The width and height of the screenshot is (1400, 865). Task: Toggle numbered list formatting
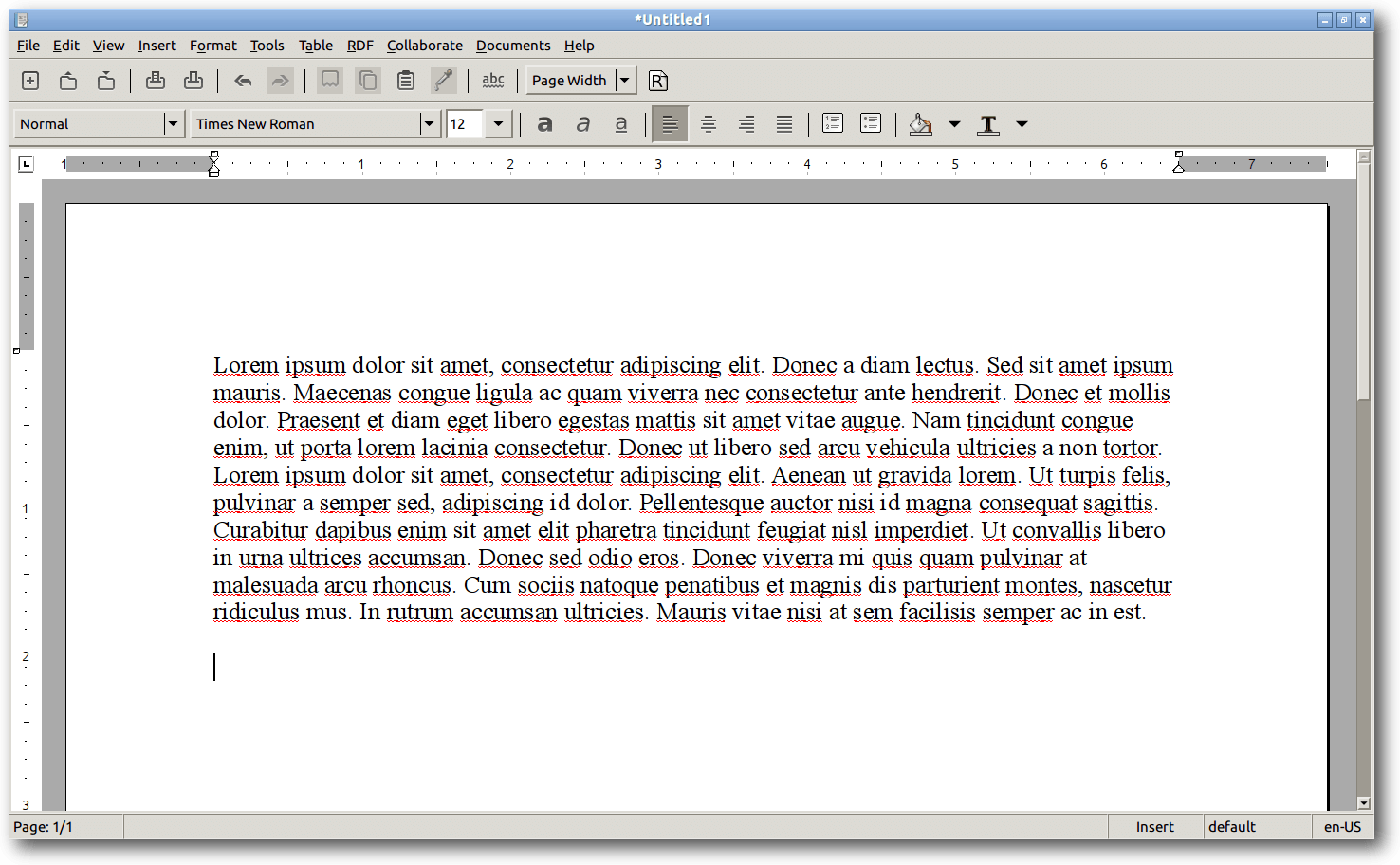(833, 124)
